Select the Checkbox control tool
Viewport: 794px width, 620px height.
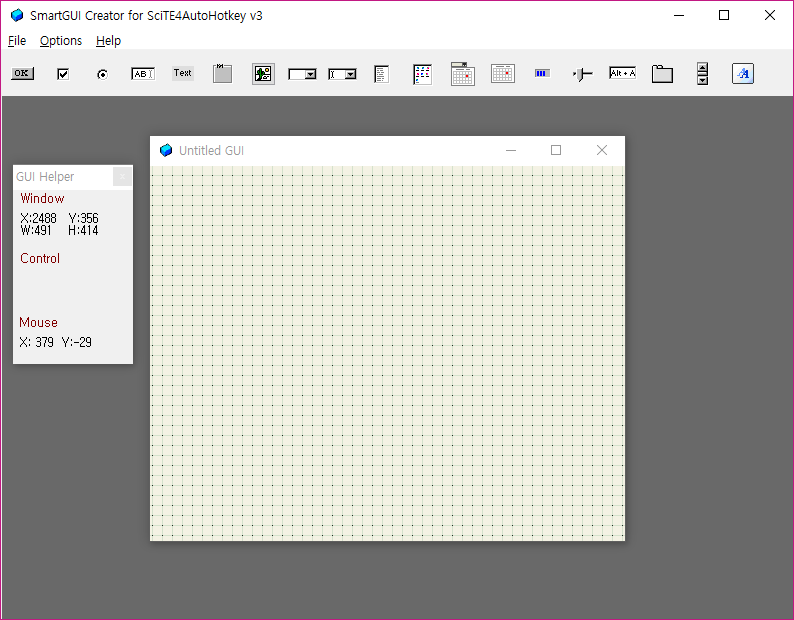point(63,74)
